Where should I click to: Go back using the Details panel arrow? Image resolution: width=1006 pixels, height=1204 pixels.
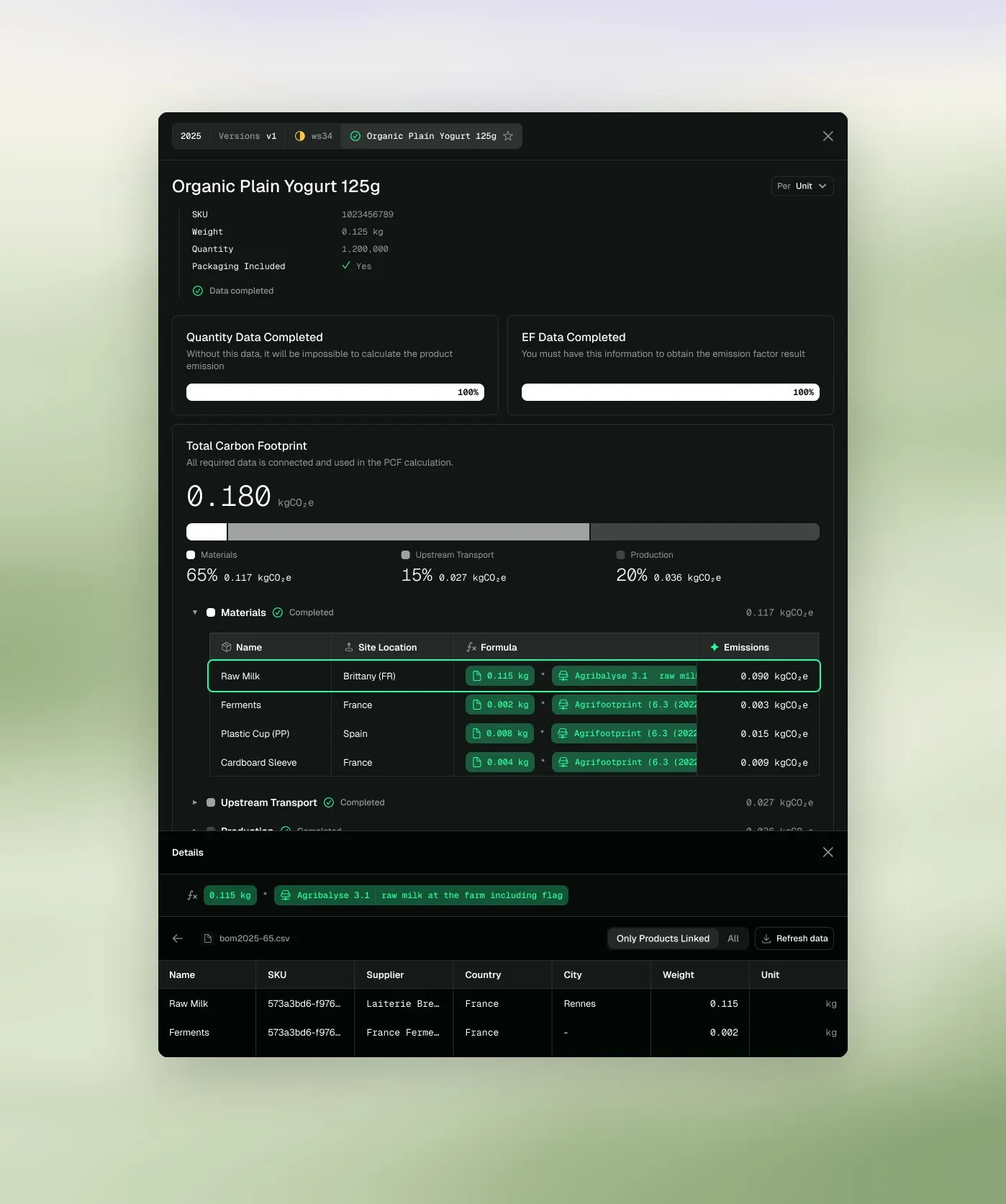pyautogui.click(x=178, y=938)
